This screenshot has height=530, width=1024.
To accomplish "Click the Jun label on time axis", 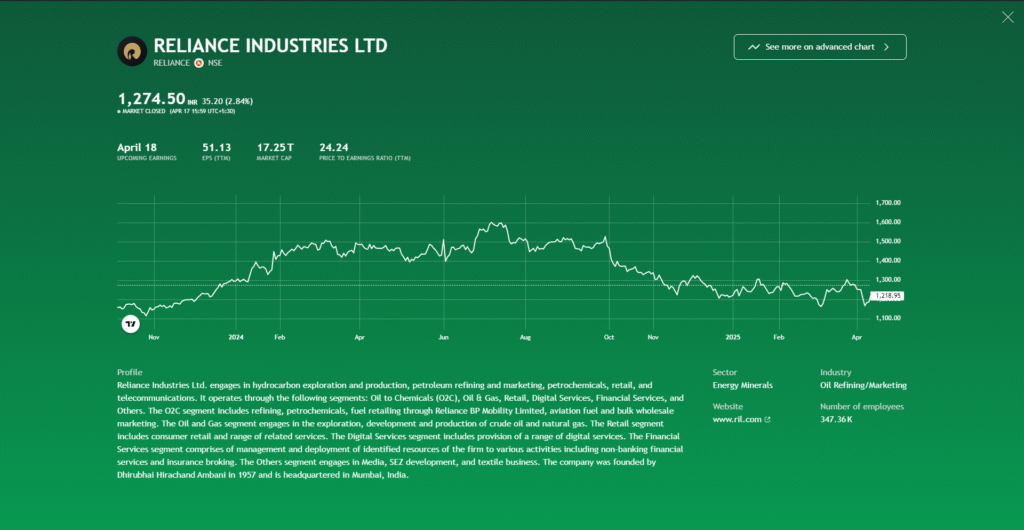I will point(443,337).
